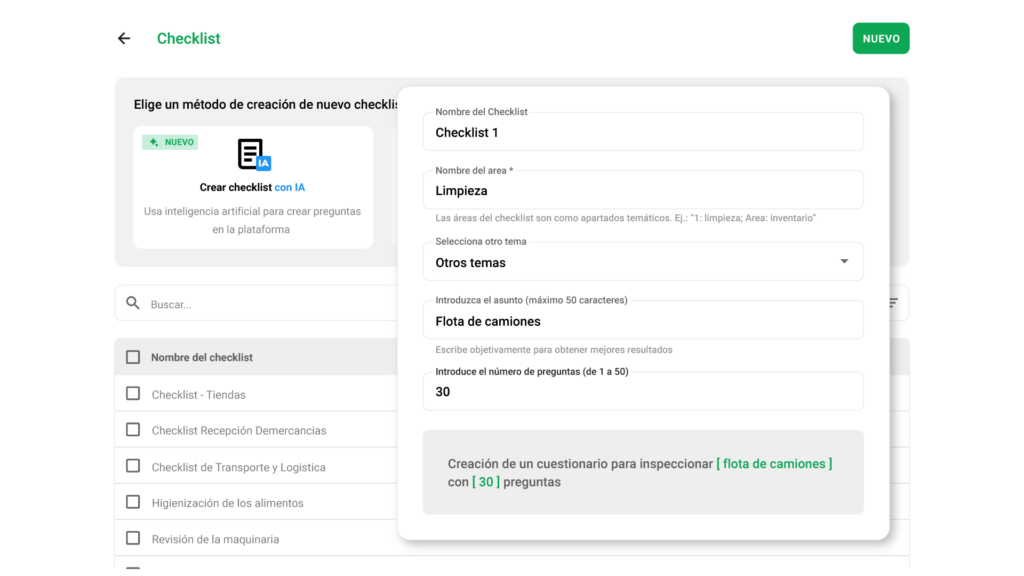
Task: Go back using the left arrow icon
Action: click(124, 39)
